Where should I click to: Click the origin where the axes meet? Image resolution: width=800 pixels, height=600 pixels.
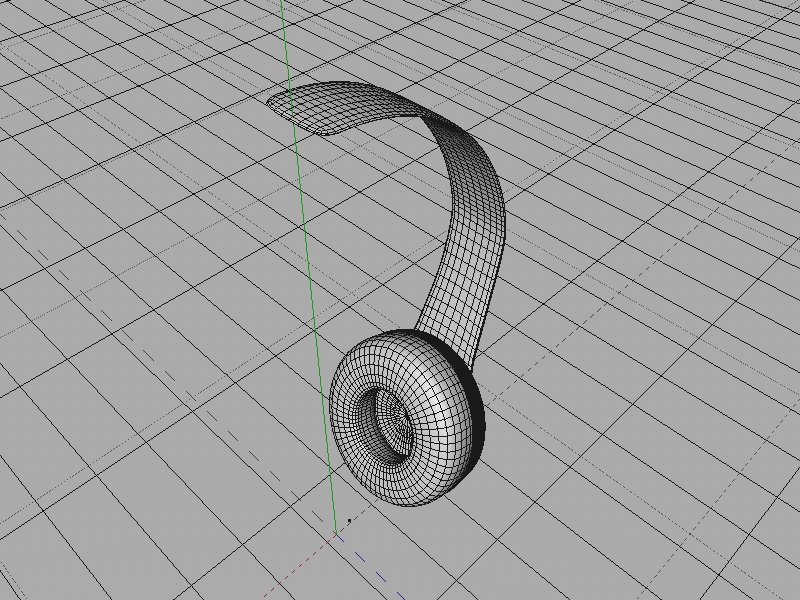pyautogui.click(x=337, y=534)
